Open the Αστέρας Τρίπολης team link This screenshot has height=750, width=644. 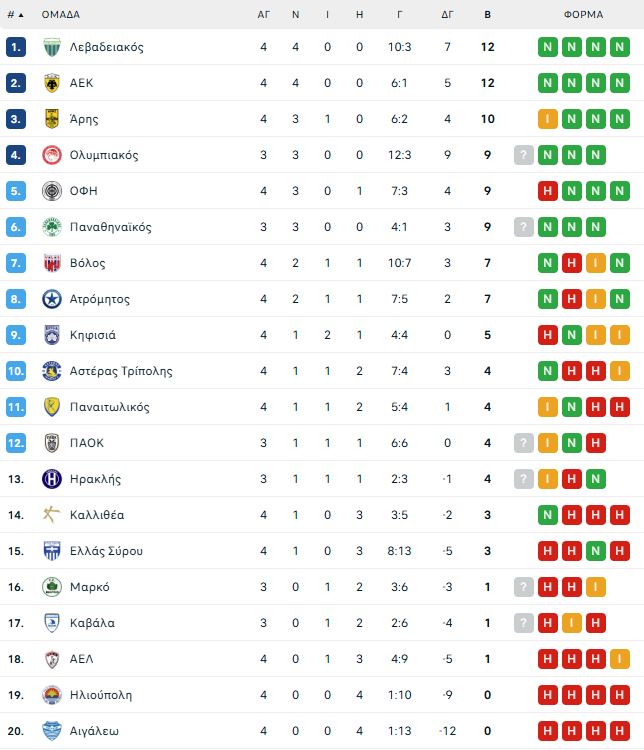point(121,371)
